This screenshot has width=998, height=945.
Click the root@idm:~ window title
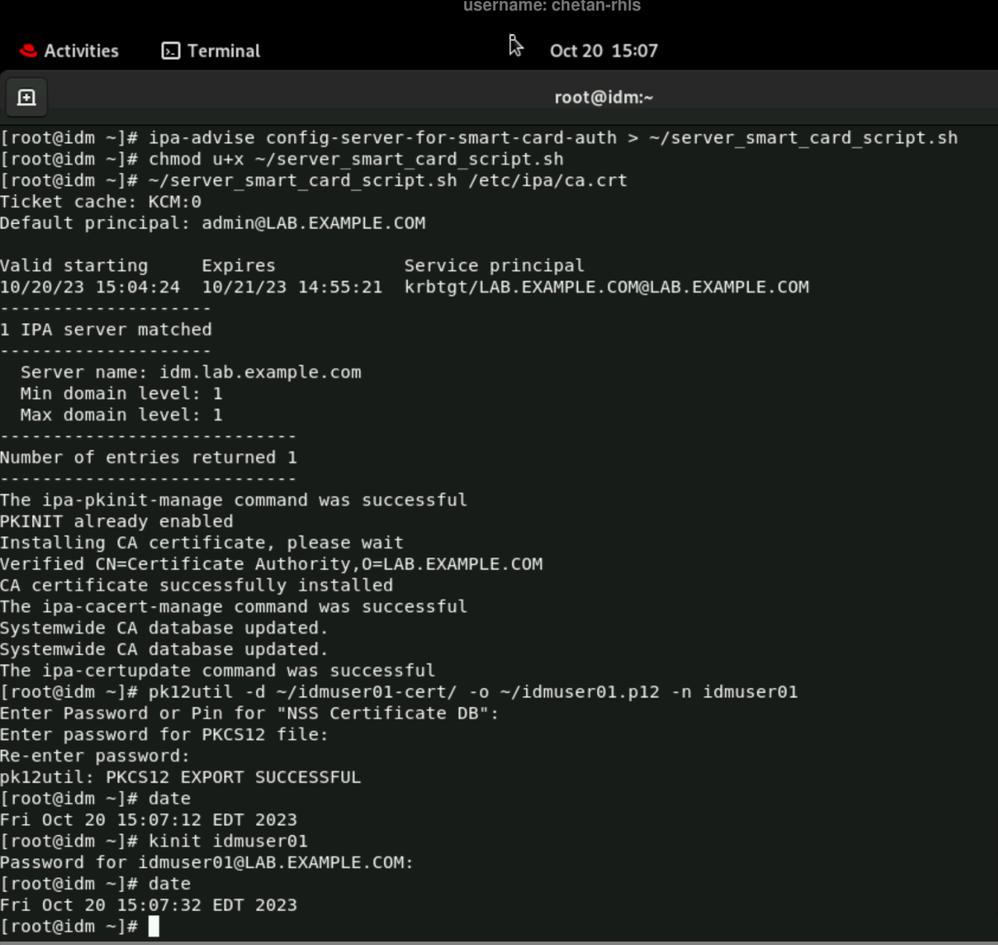pyautogui.click(x=603, y=97)
